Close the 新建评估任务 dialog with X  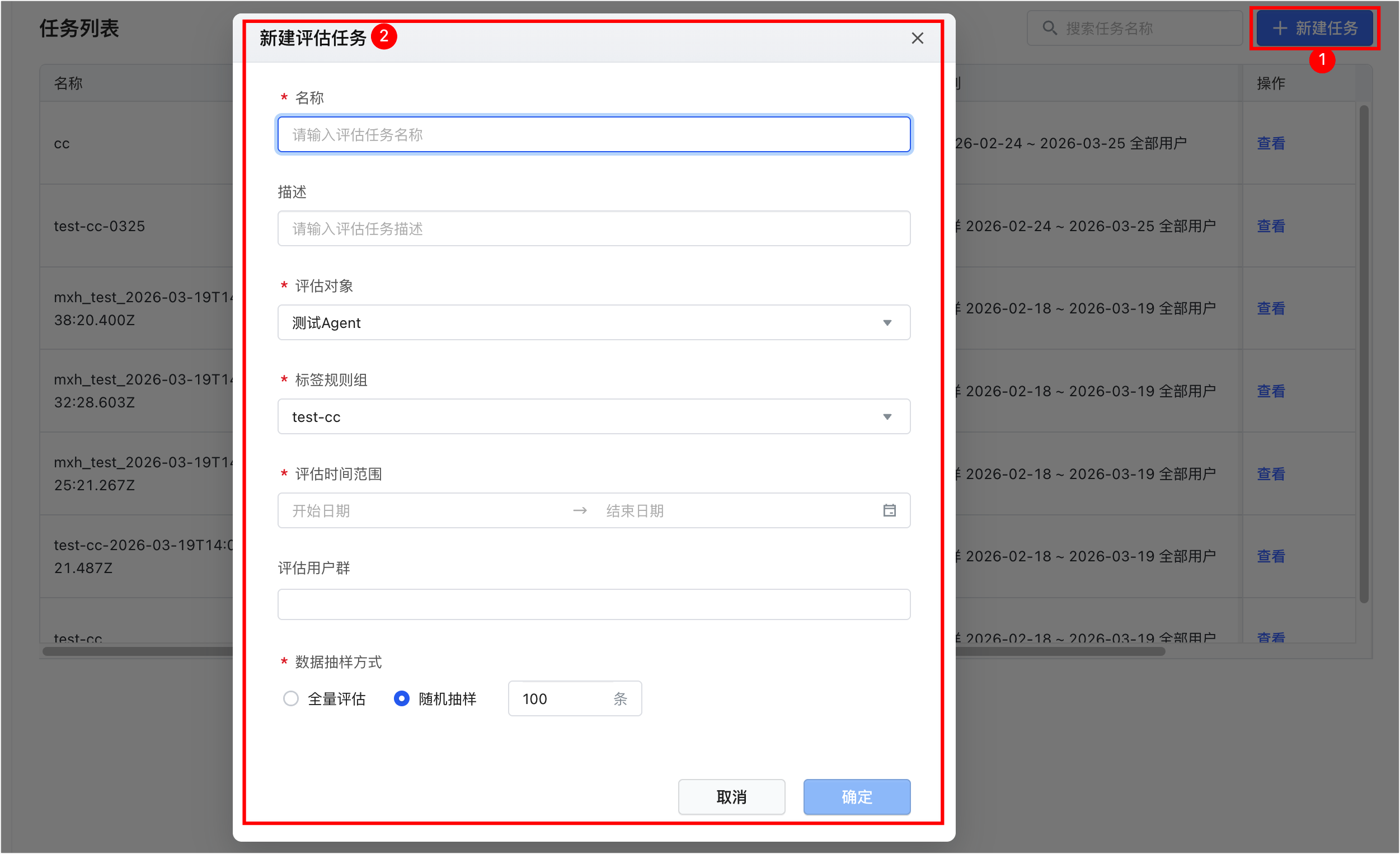coord(917,38)
